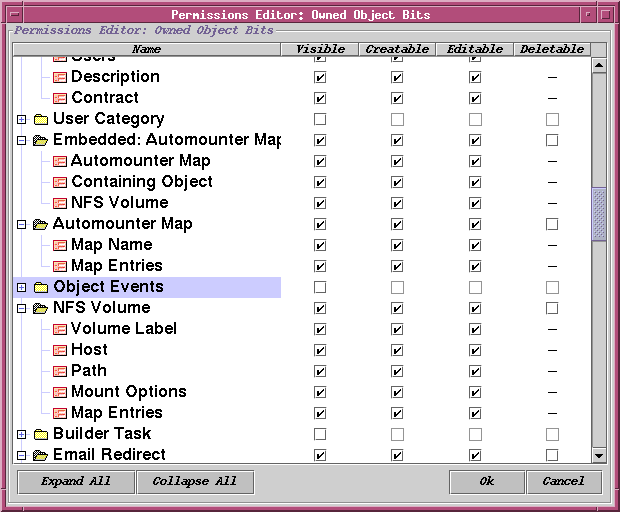Enable Deletable checkbox for Email Redirect

[x=552, y=455]
